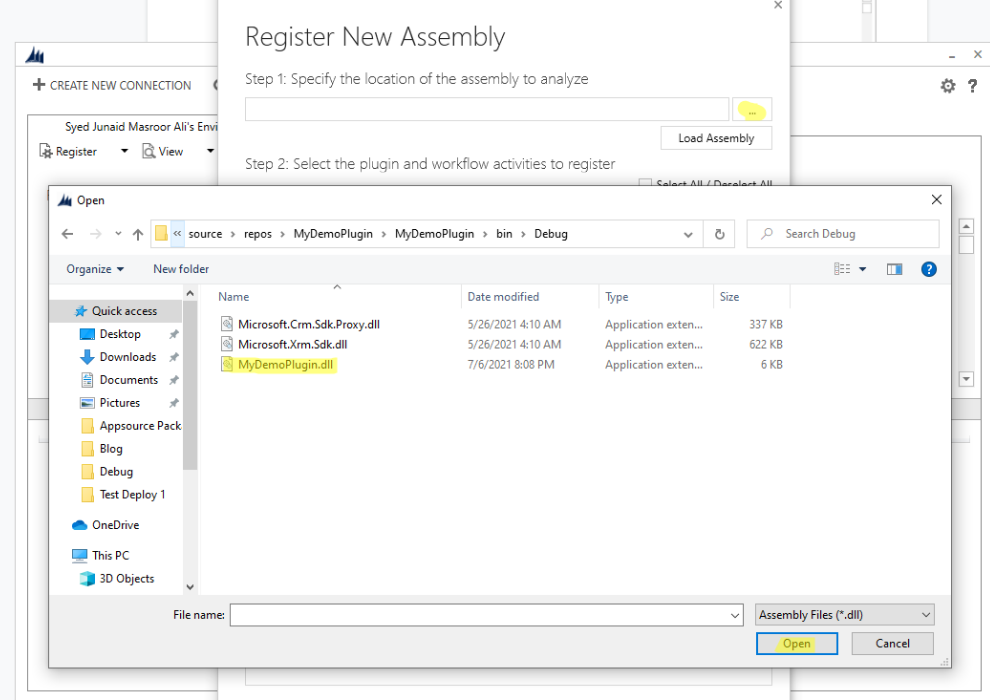Screen dimensions: 990x700
Task: Open the settings gear icon
Action: point(947,86)
